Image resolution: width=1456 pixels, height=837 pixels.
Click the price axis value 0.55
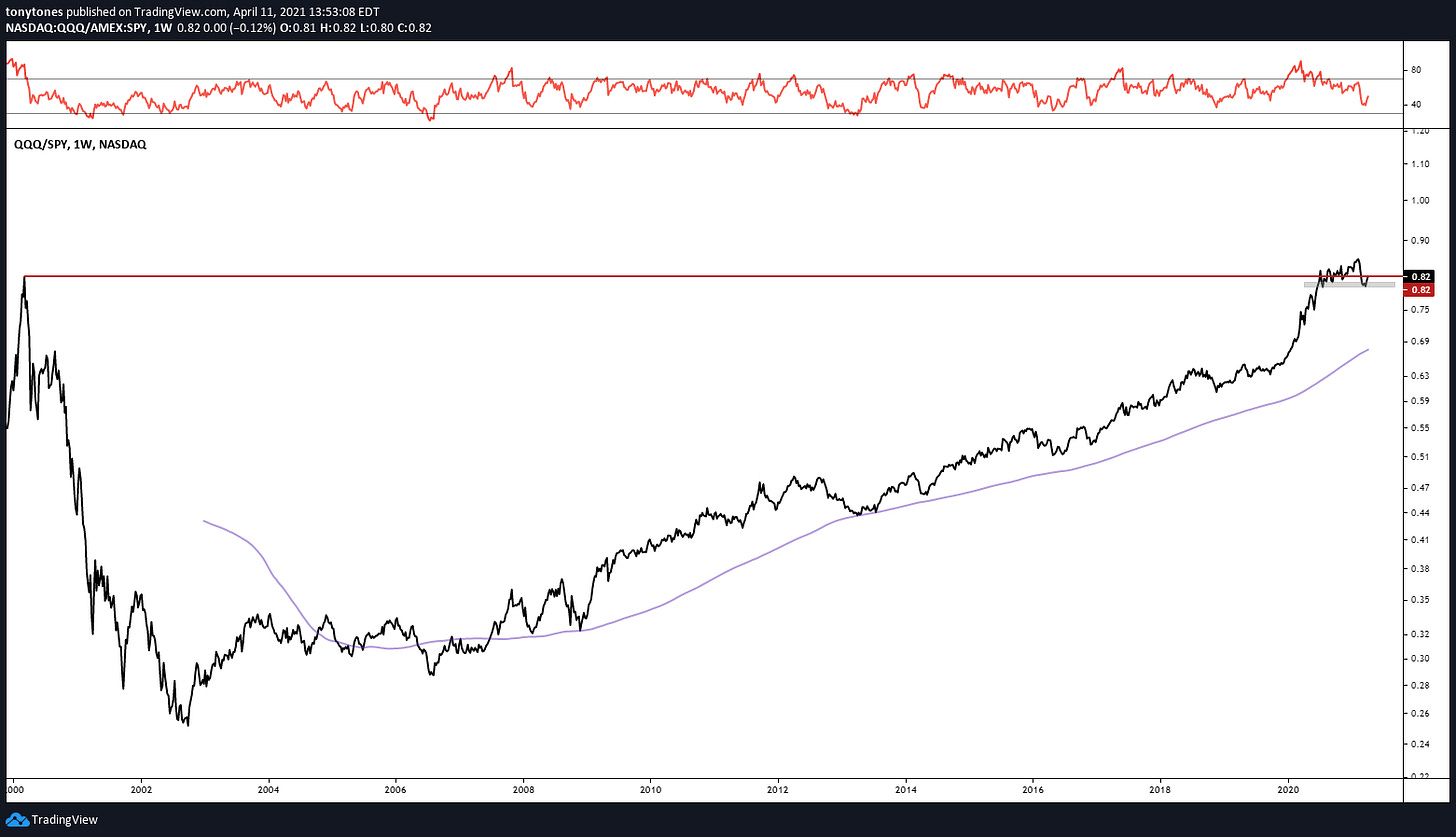coord(1419,428)
